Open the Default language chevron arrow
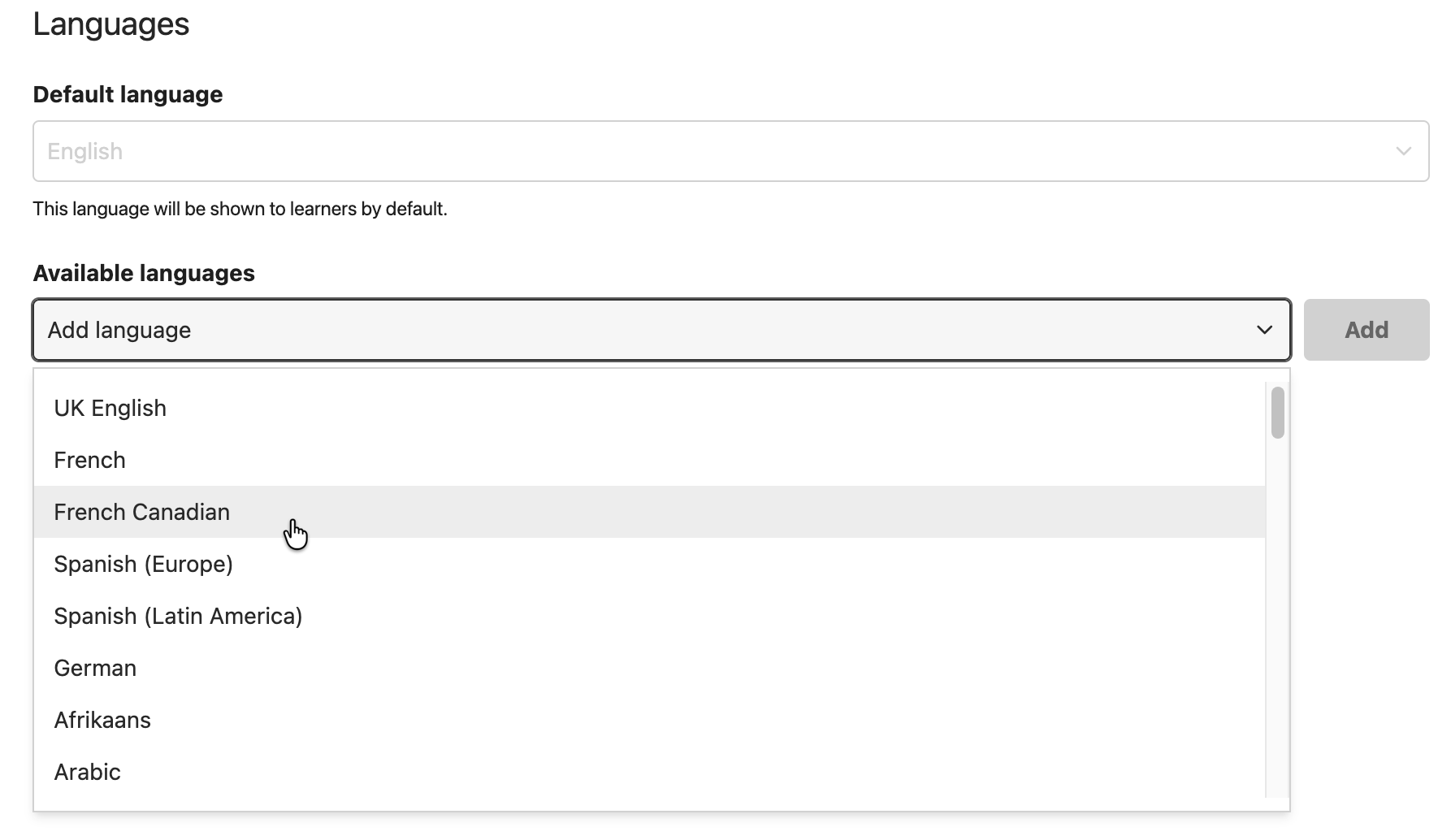 1403,151
